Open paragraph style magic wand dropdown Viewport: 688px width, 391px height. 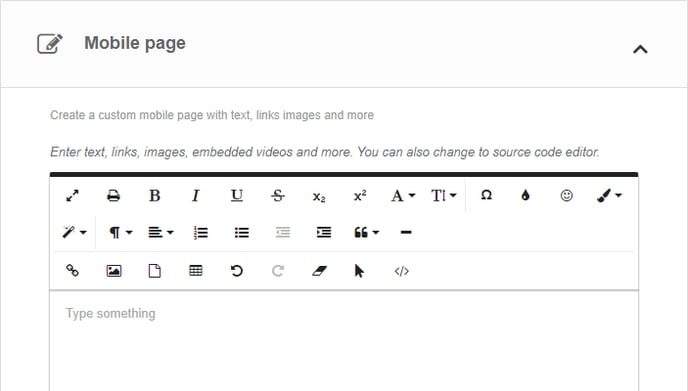pos(74,232)
